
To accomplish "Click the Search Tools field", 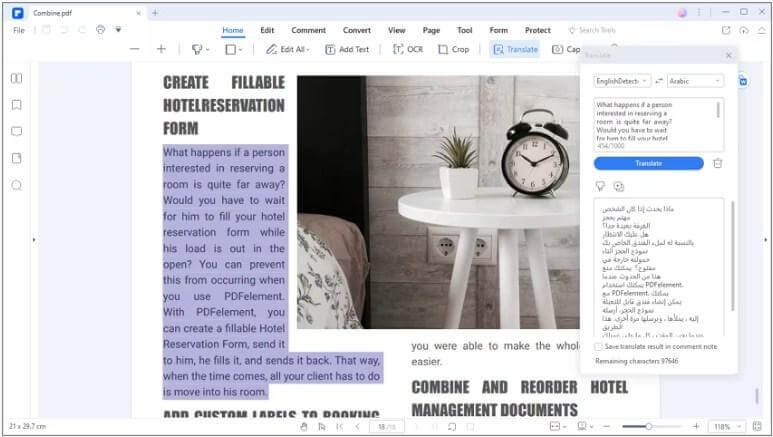I will [592, 30].
